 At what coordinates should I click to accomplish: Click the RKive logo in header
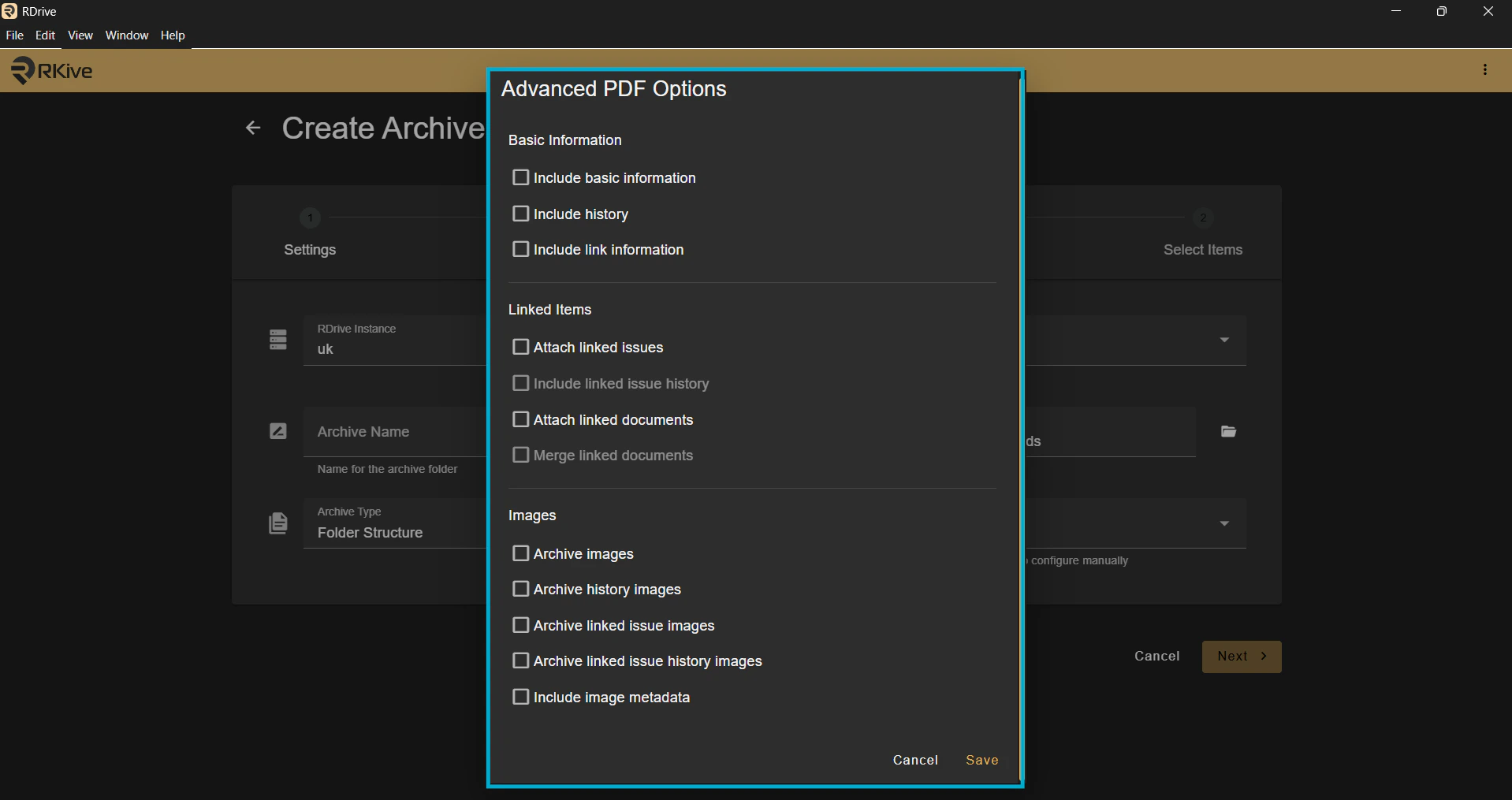tap(52, 71)
